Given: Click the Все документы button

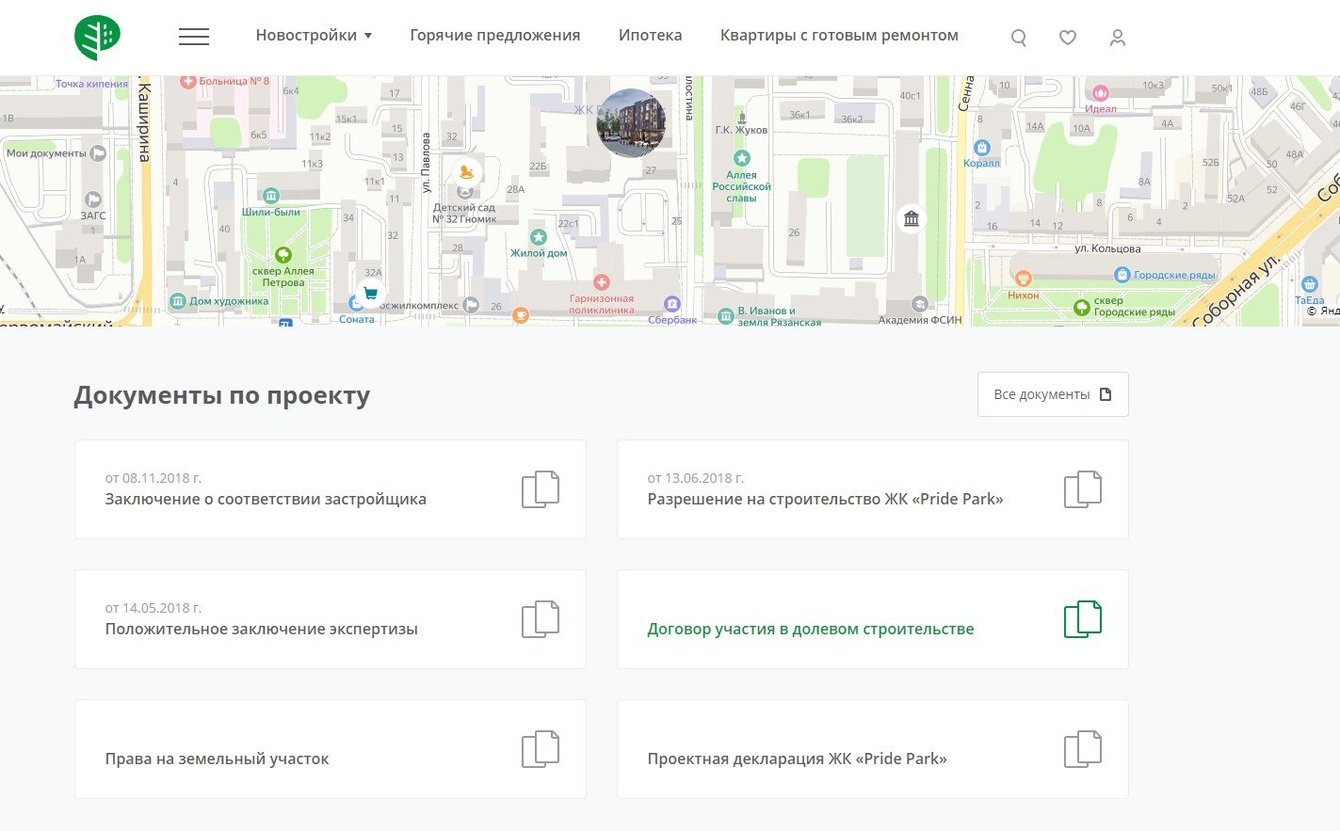Looking at the screenshot, I should pos(1053,394).
